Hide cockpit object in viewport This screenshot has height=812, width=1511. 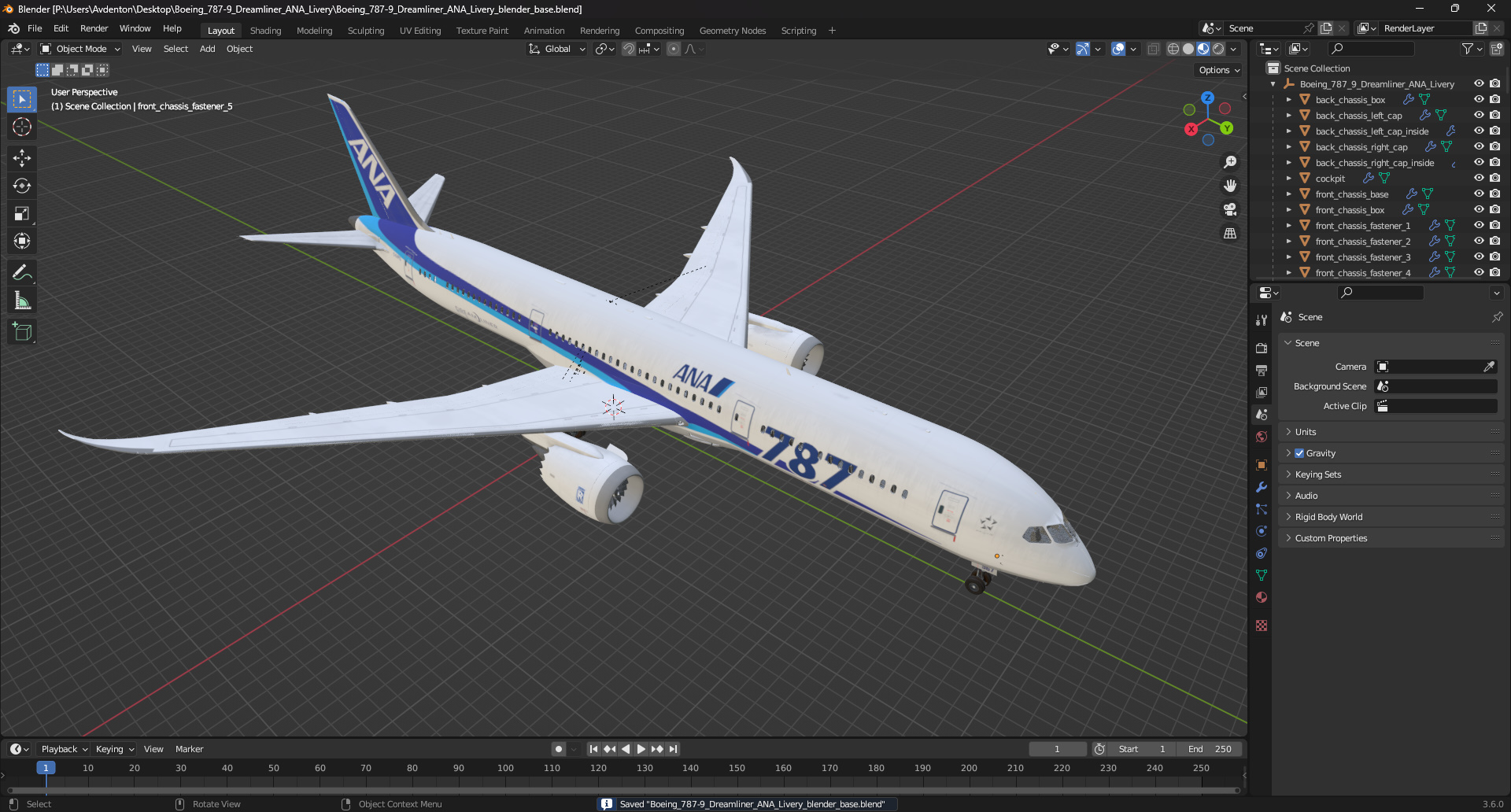(1479, 179)
